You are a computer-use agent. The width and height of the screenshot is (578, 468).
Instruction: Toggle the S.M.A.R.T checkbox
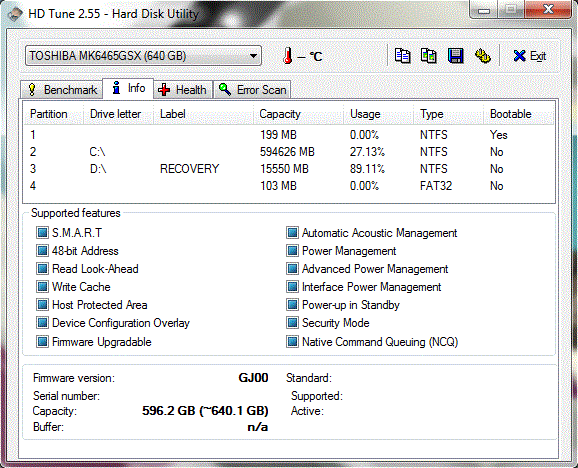(42, 233)
